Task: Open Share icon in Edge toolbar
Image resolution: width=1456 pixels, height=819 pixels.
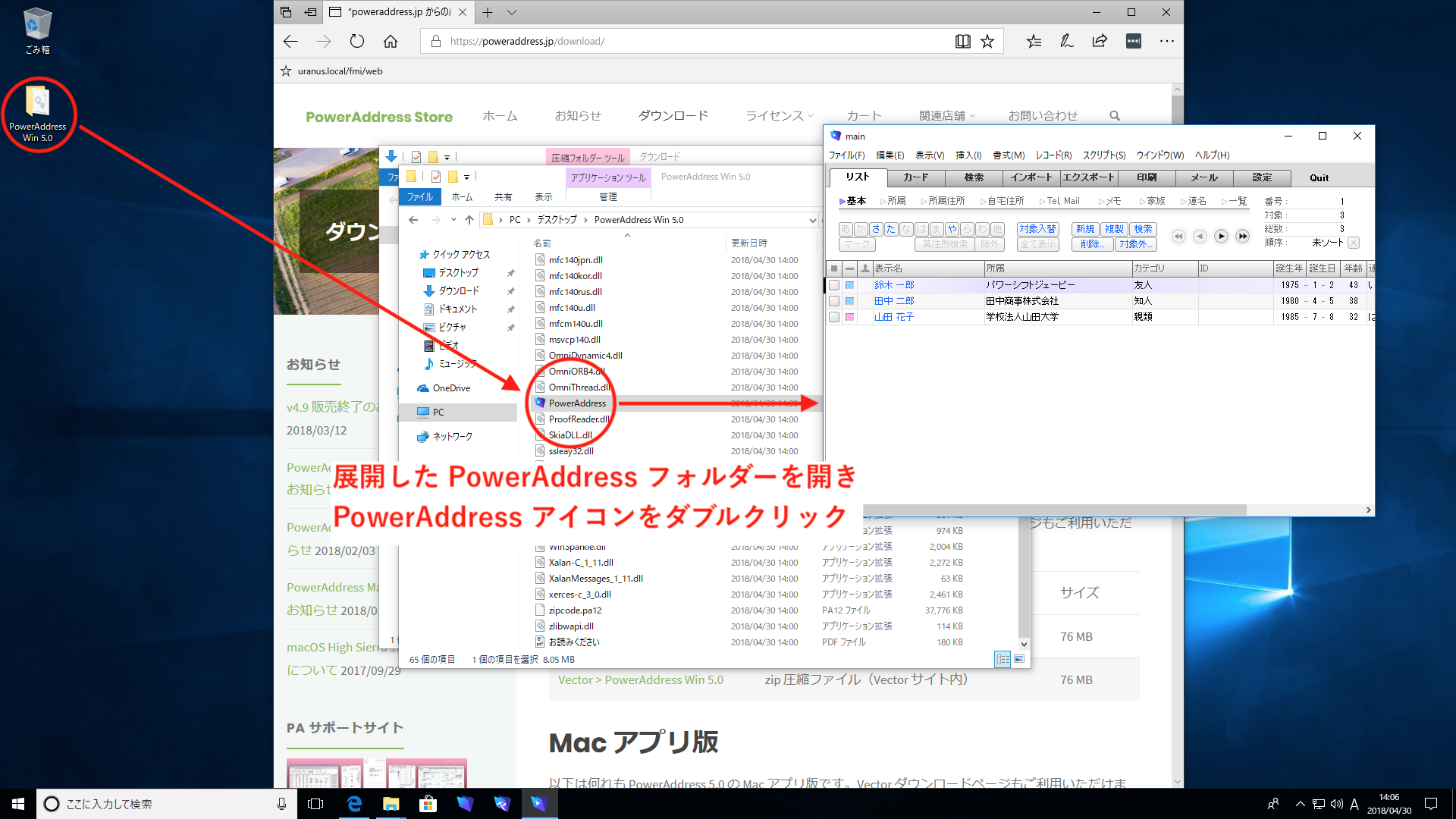Action: tap(1099, 42)
